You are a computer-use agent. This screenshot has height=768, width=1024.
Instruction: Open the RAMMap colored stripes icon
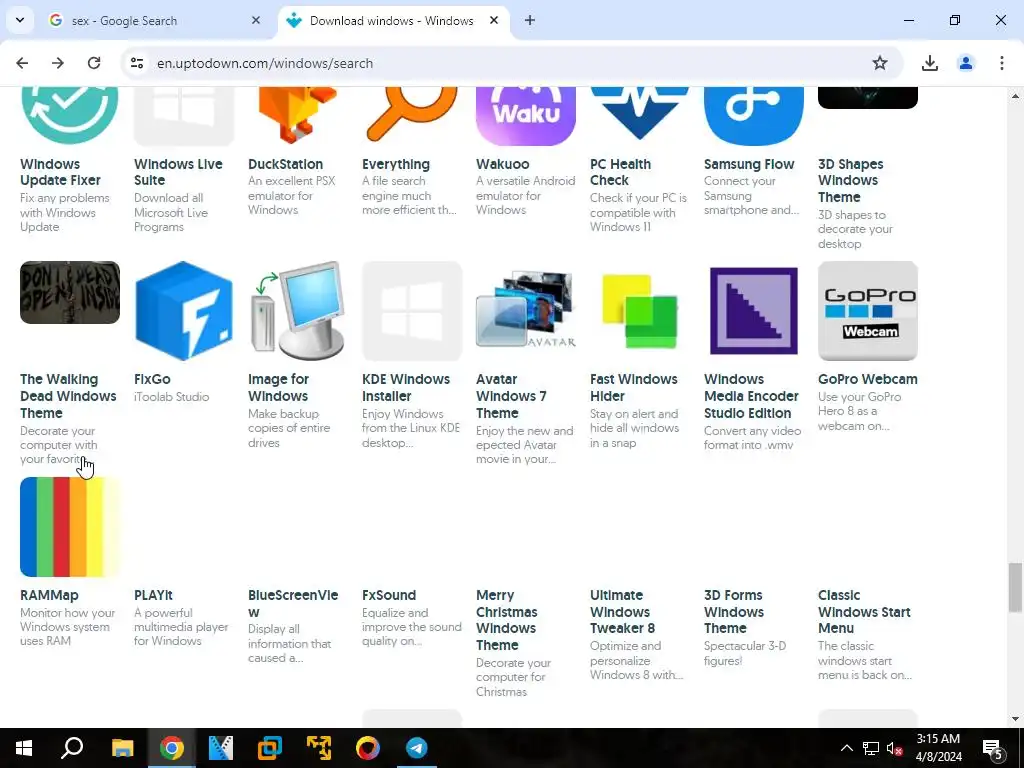click(70, 527)
